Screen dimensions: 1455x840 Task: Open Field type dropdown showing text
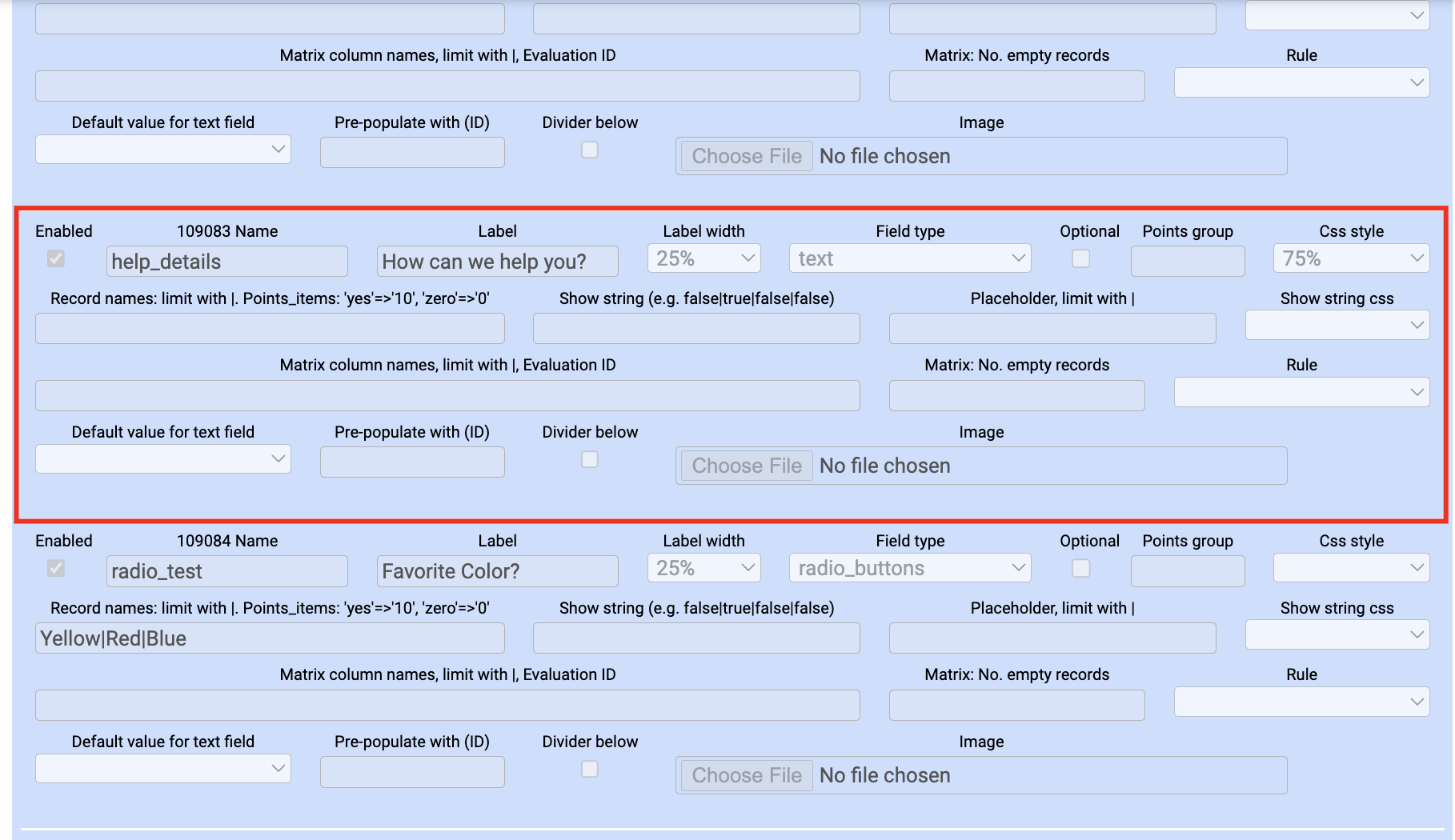click(x=909, y=258)
